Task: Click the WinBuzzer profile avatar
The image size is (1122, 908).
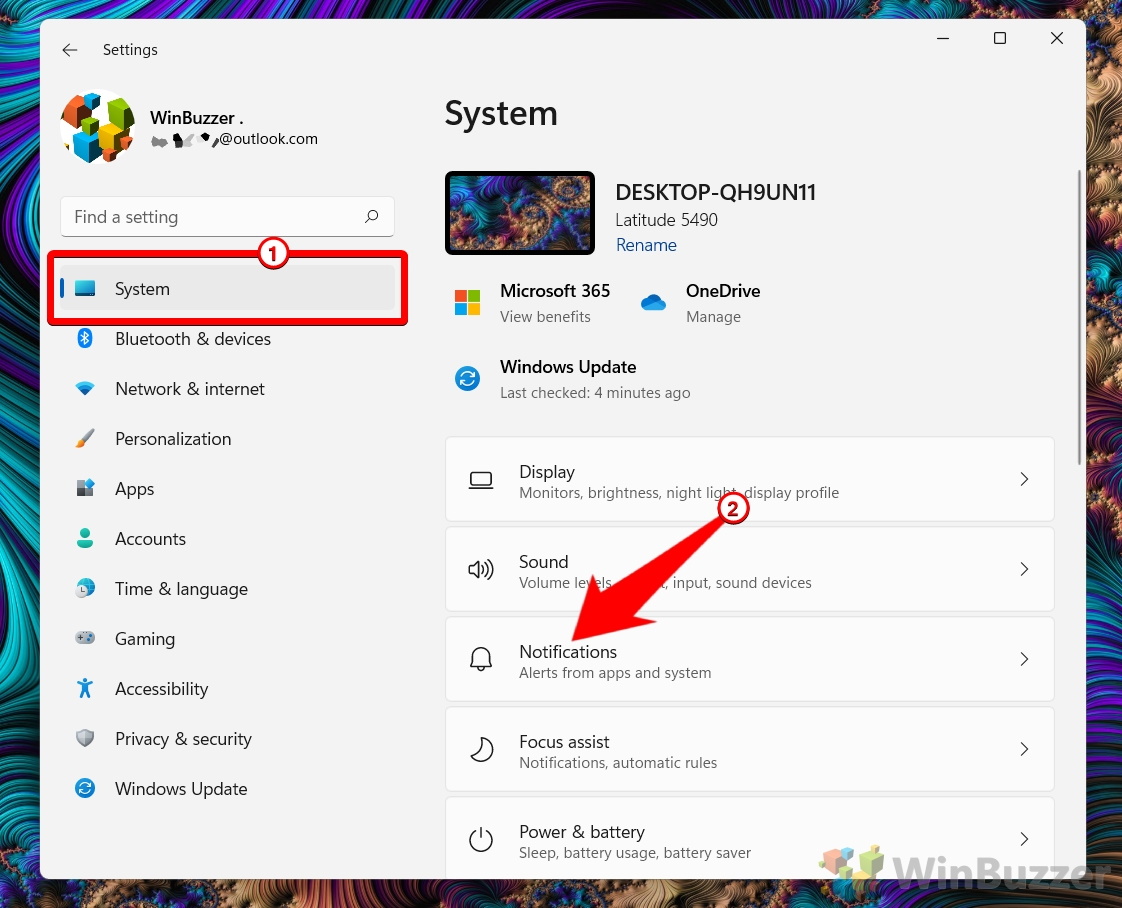Action: pyautogui.click(x=98, y=127)
